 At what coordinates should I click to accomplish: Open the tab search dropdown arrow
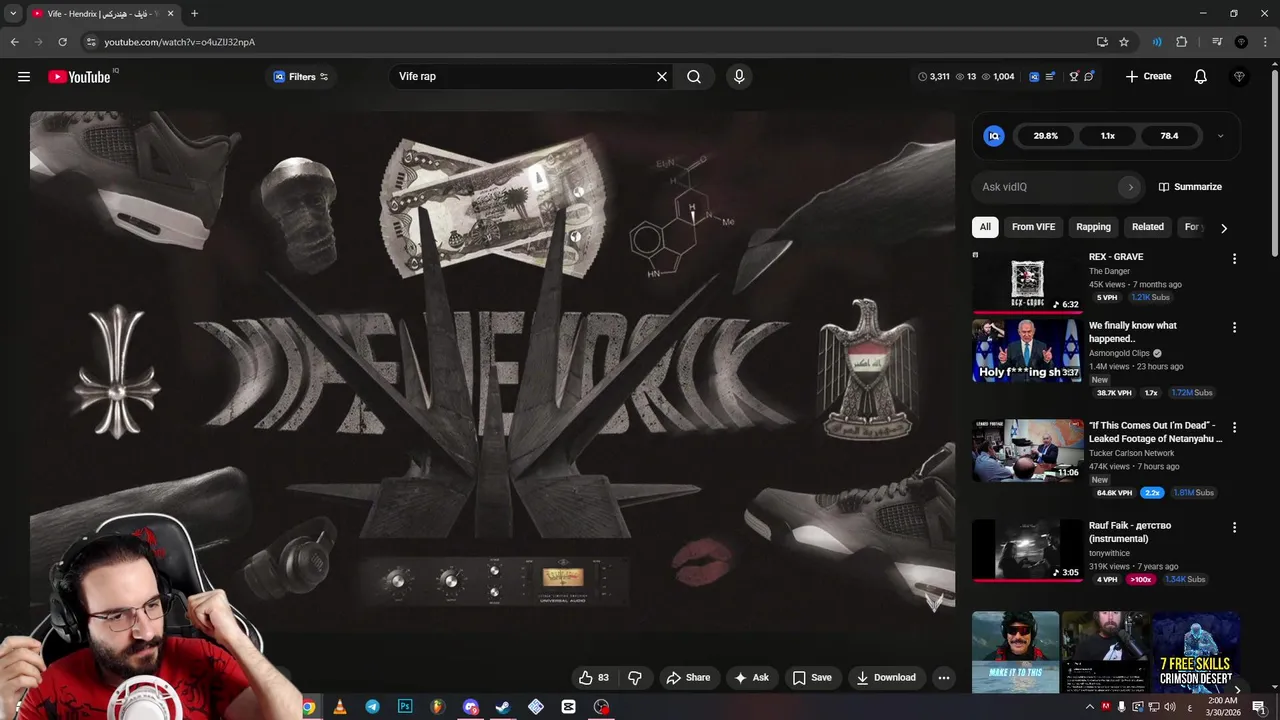[13, 14]
